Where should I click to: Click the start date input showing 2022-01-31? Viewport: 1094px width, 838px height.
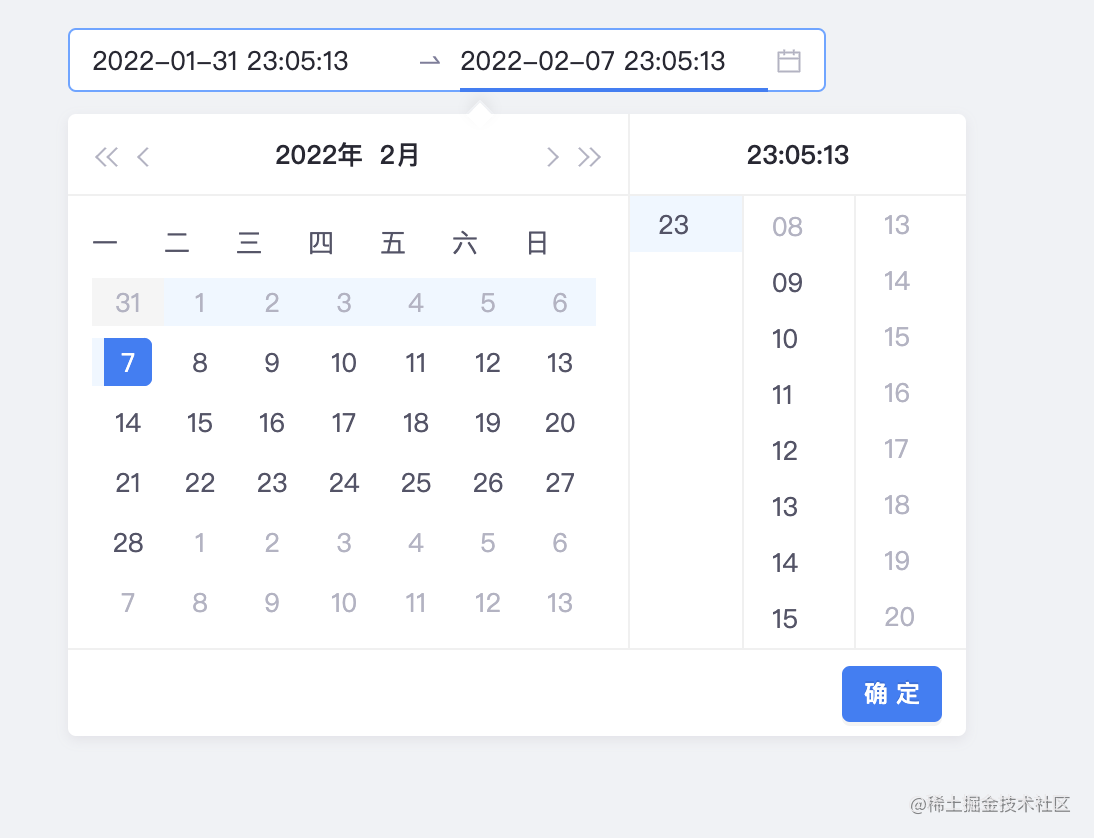pyautogui.click(x=221, y=61)
